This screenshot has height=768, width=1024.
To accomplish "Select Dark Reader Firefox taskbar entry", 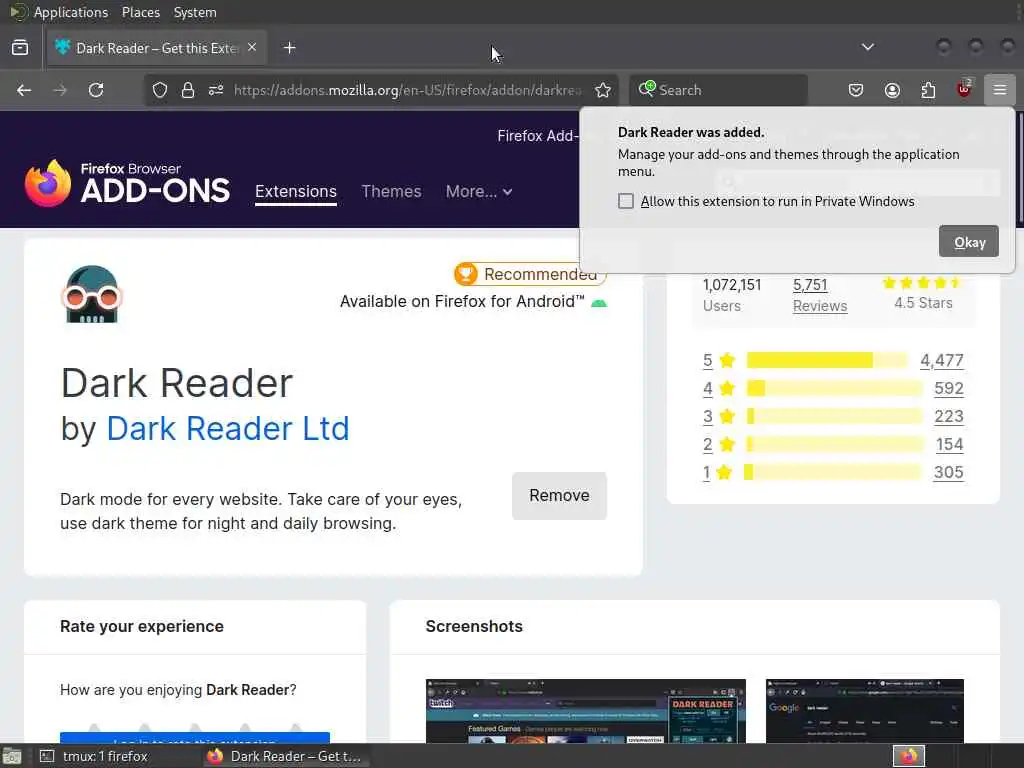I will (x=284, y=756).
